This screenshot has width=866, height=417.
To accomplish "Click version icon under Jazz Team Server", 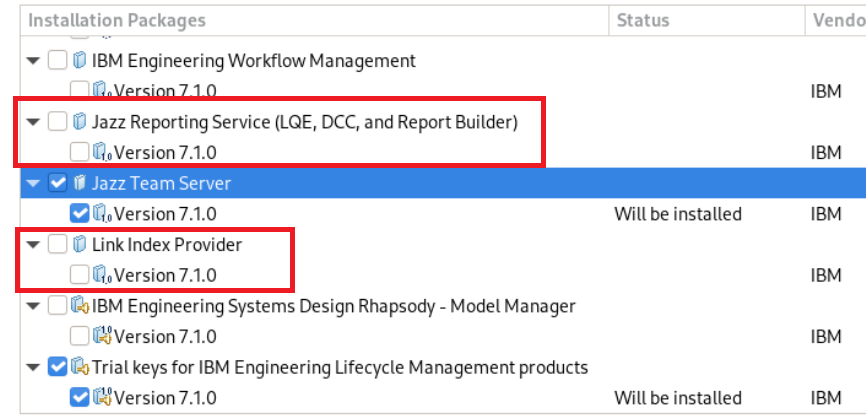I will point(102,214).
